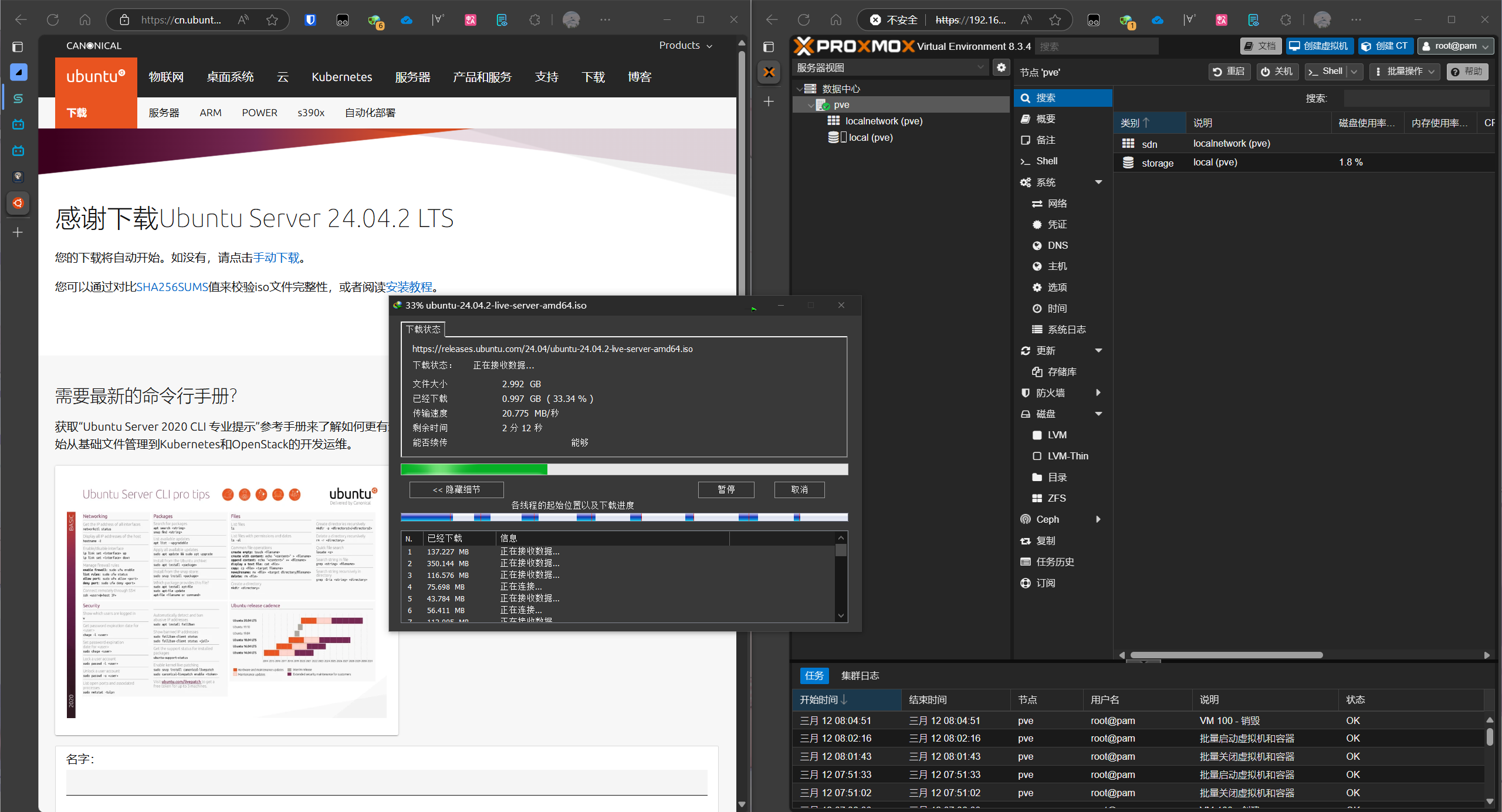Click 隐藏细节 hide details button

(456, 490)
